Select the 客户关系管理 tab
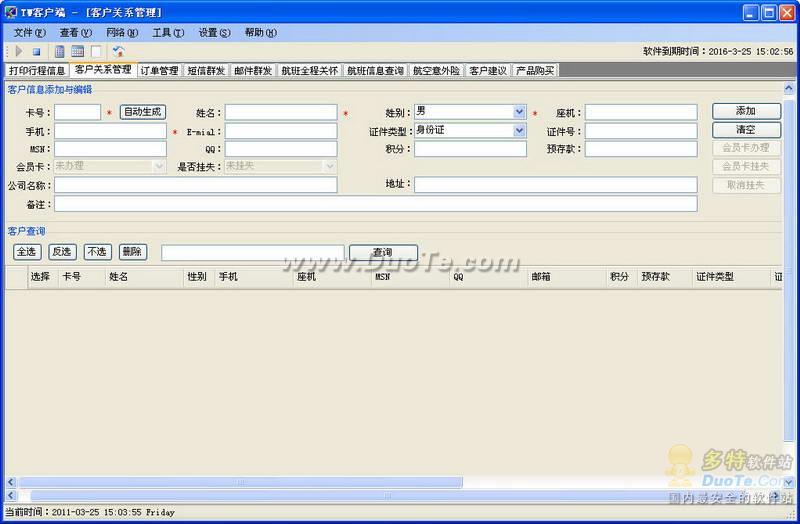Image resolution: width=800 pixels, height=524 pixels. coord(103,69)
